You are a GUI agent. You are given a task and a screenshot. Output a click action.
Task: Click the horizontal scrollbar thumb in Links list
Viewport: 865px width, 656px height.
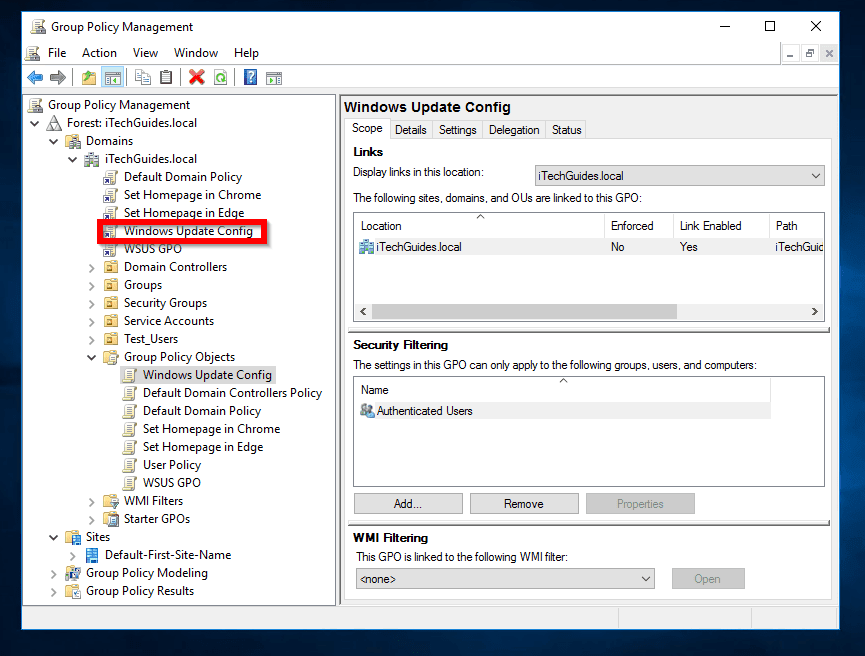[524, 312]
